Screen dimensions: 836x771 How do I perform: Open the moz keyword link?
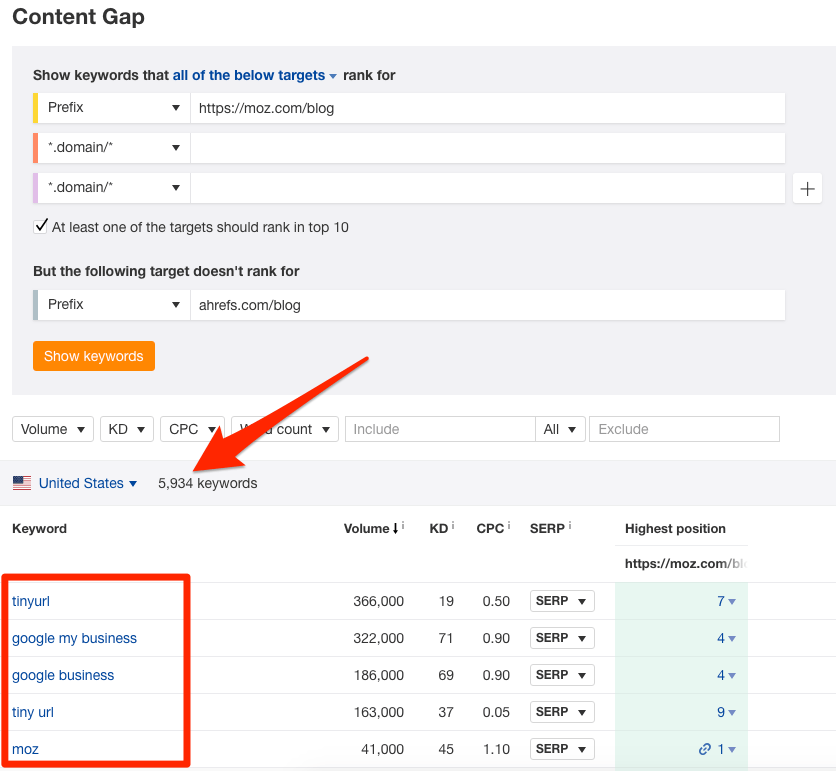(x=25, y=749)
